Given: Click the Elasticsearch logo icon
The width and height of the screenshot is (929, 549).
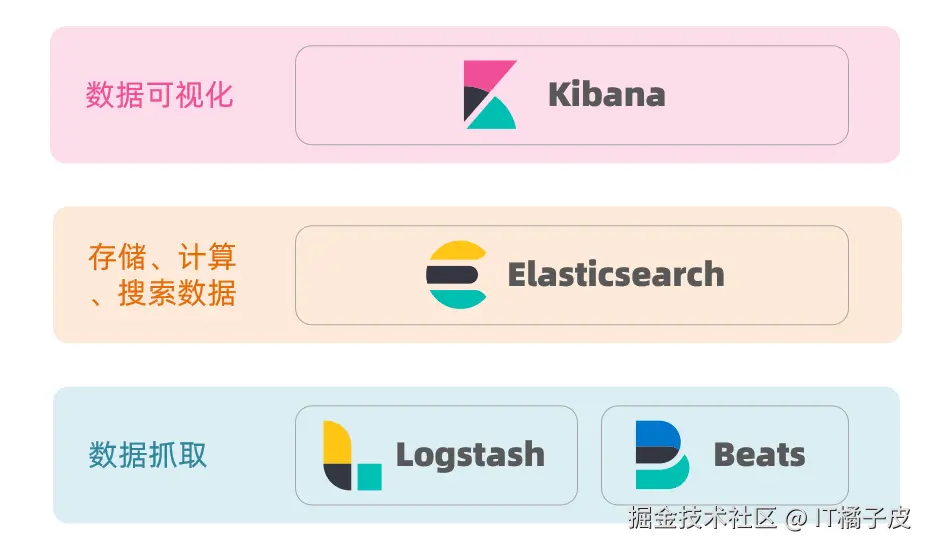Looking at the screenshot, I should click(457, 275).
